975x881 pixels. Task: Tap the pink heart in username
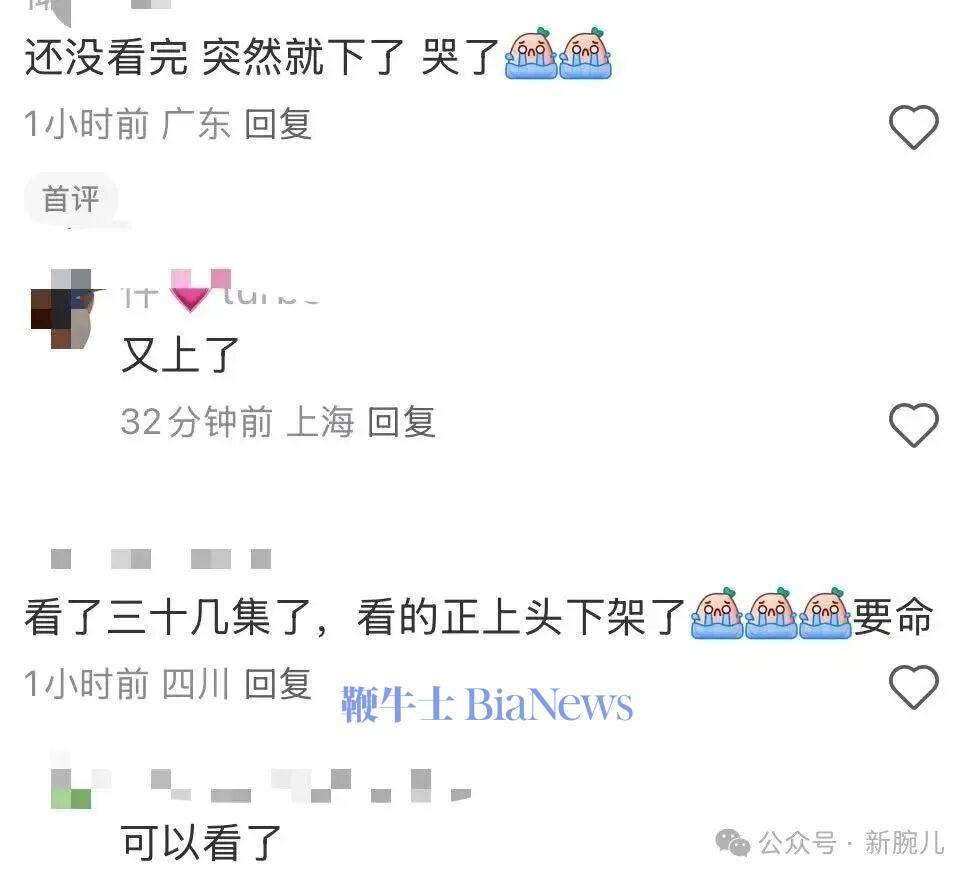click(x=190, y=295)
